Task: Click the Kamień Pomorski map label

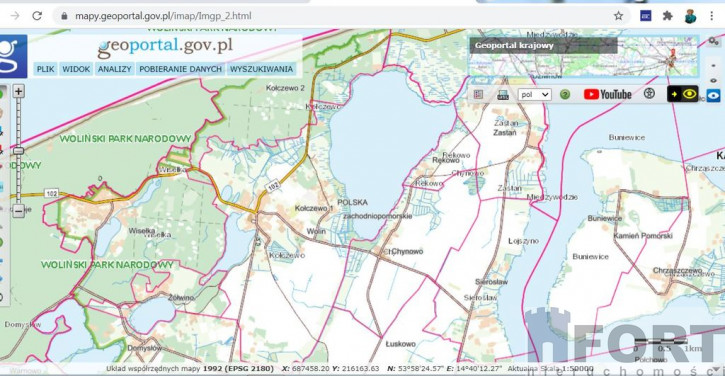Action: [643, 236]
